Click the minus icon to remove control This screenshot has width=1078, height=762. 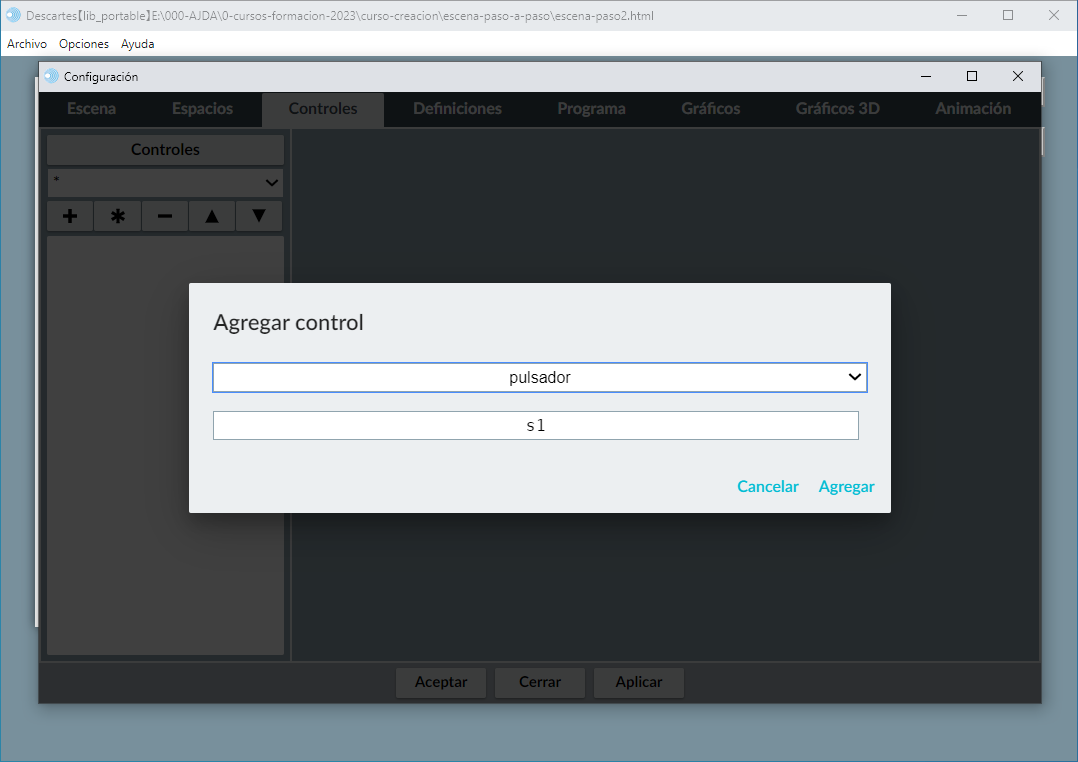pos(165,216)
